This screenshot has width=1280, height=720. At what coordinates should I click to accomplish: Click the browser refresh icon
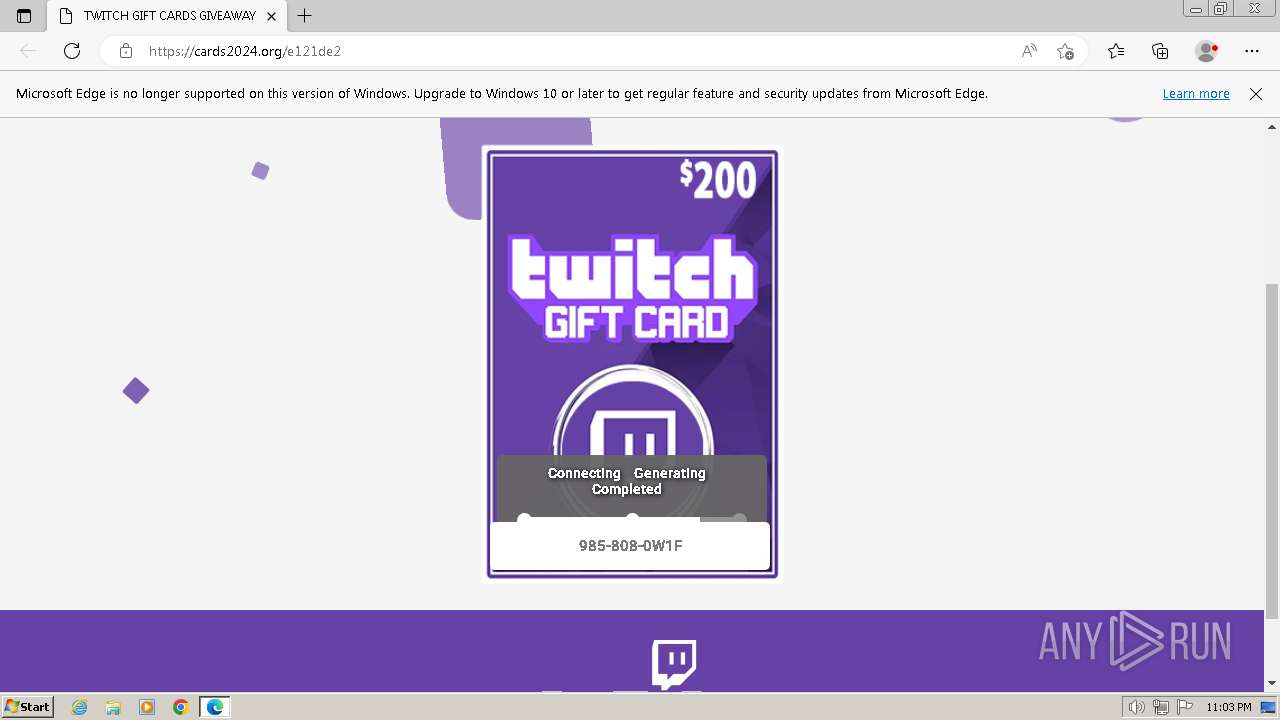(x=72, y=51)
